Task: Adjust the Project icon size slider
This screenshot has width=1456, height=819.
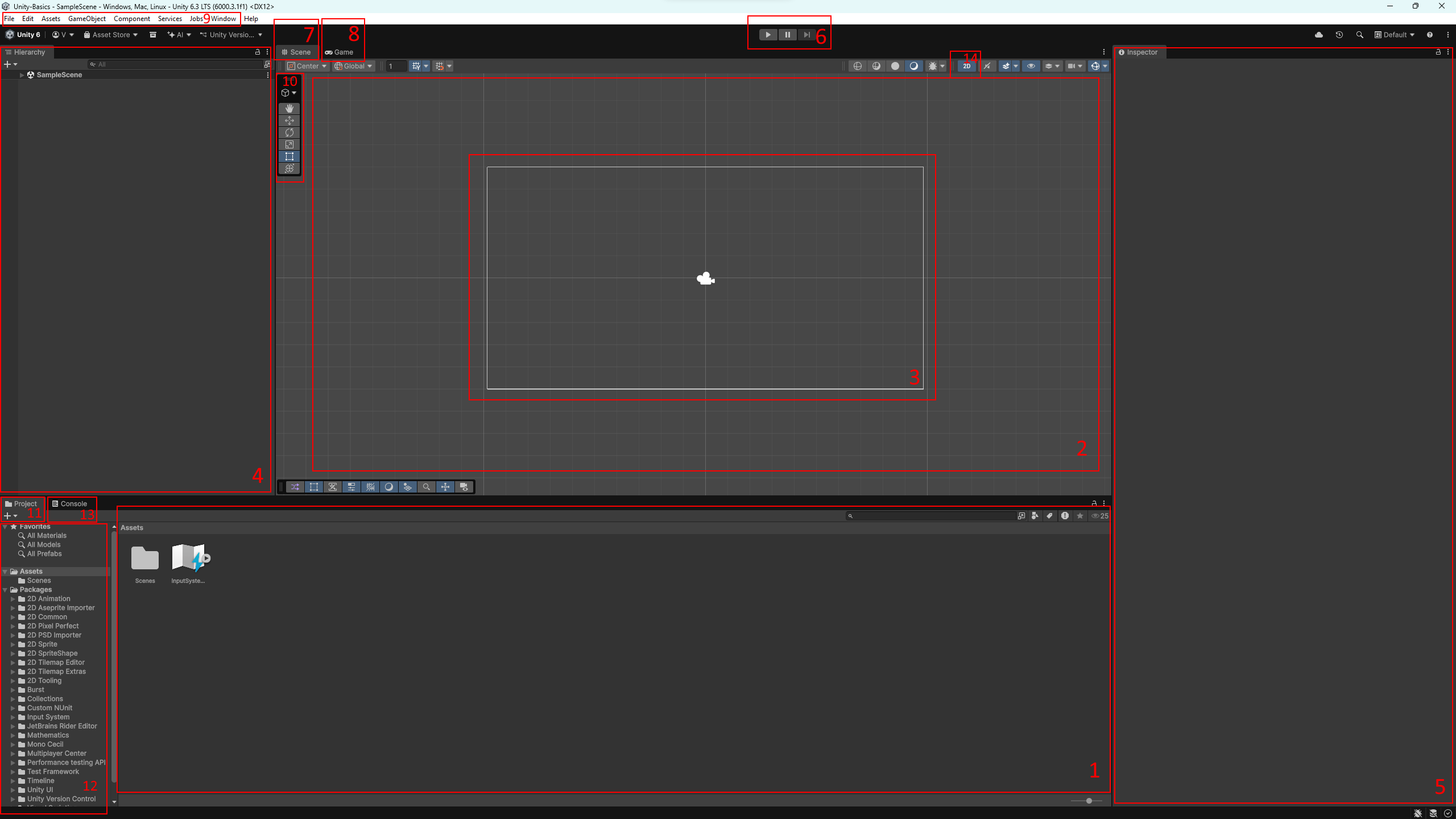Action: coord(1089,801)
